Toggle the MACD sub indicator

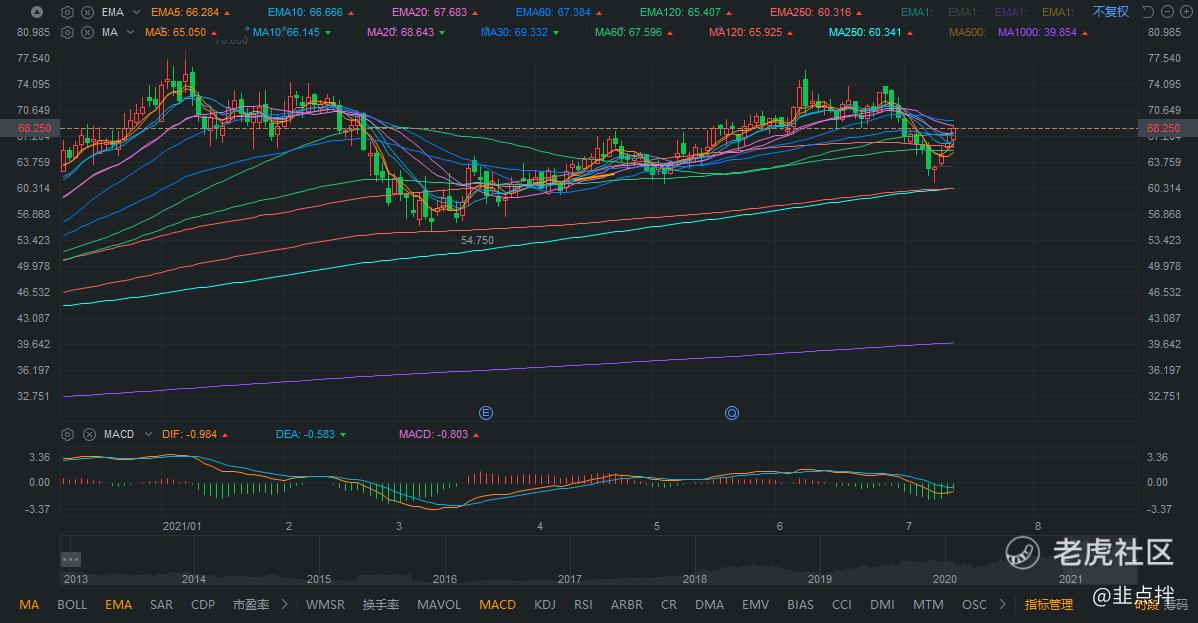(497, 605)
